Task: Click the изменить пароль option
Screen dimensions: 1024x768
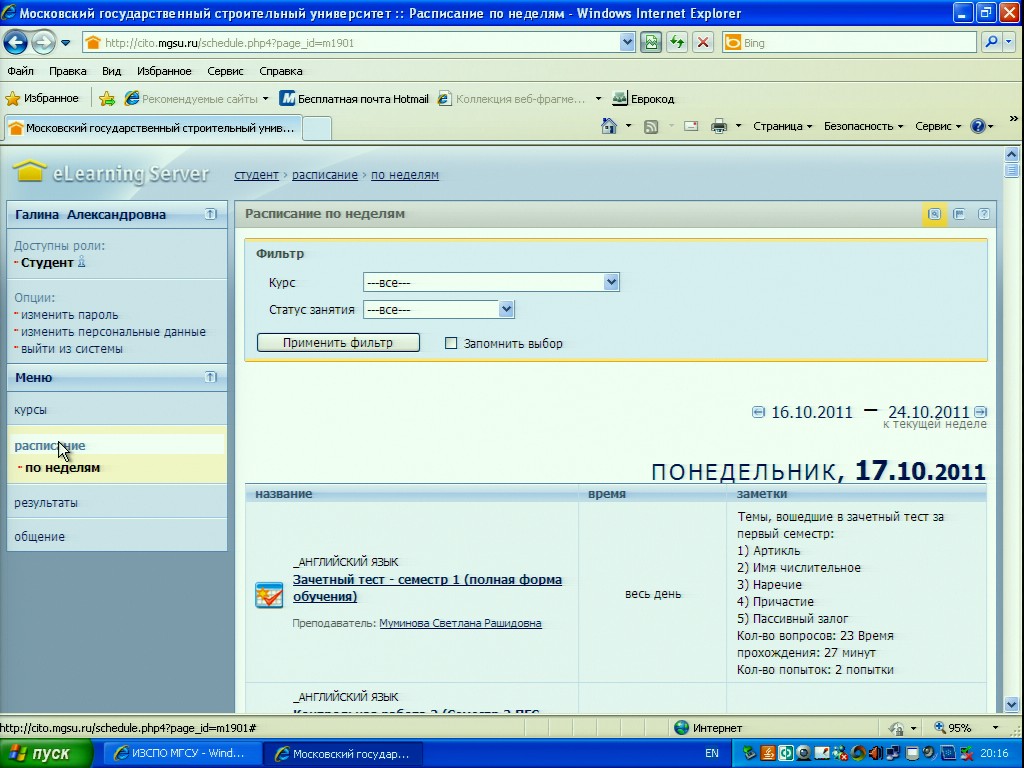Action: point(69,315)
